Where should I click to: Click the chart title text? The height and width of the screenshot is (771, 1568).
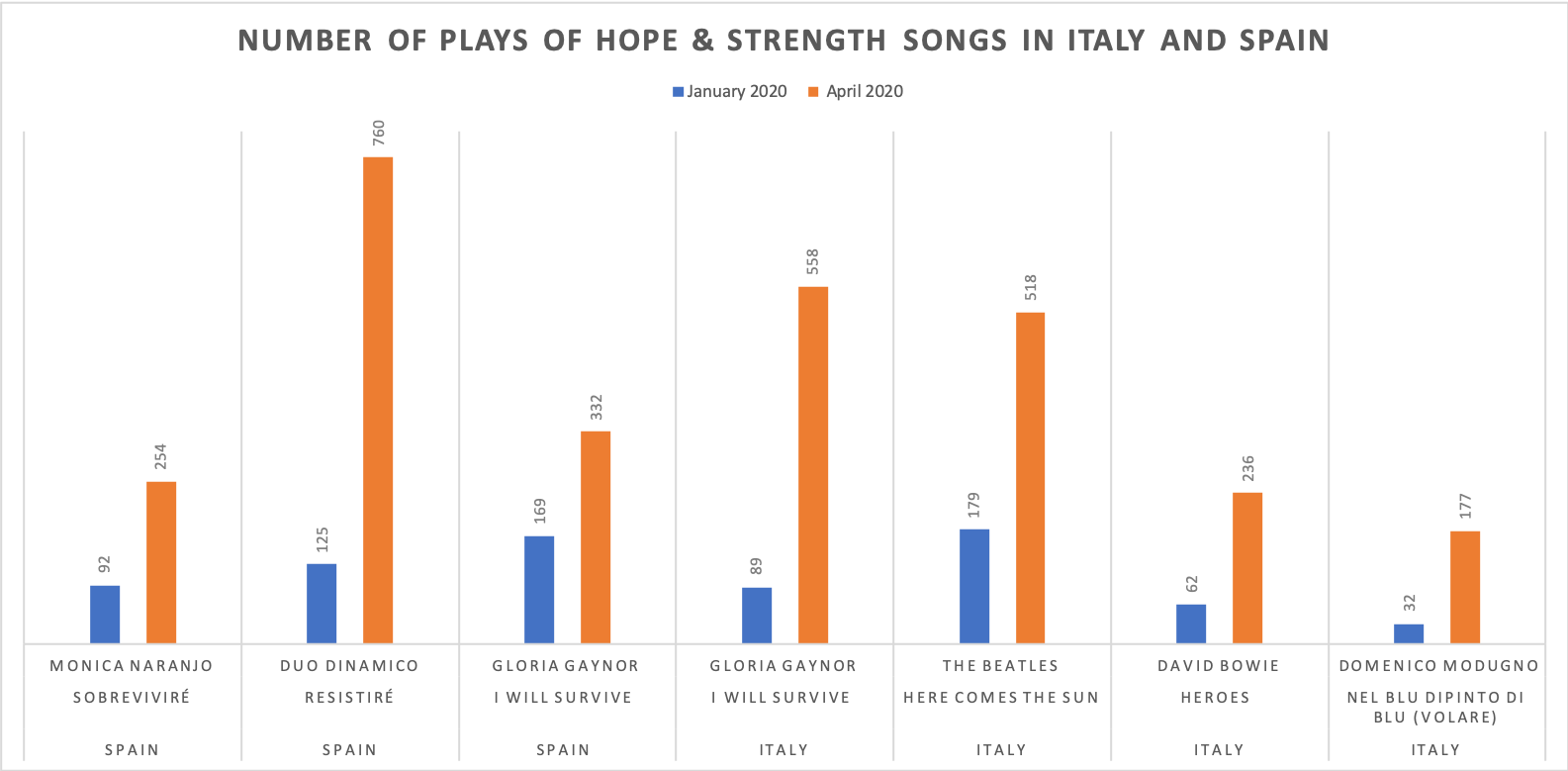pyautogui.click(x=784, y=41)
